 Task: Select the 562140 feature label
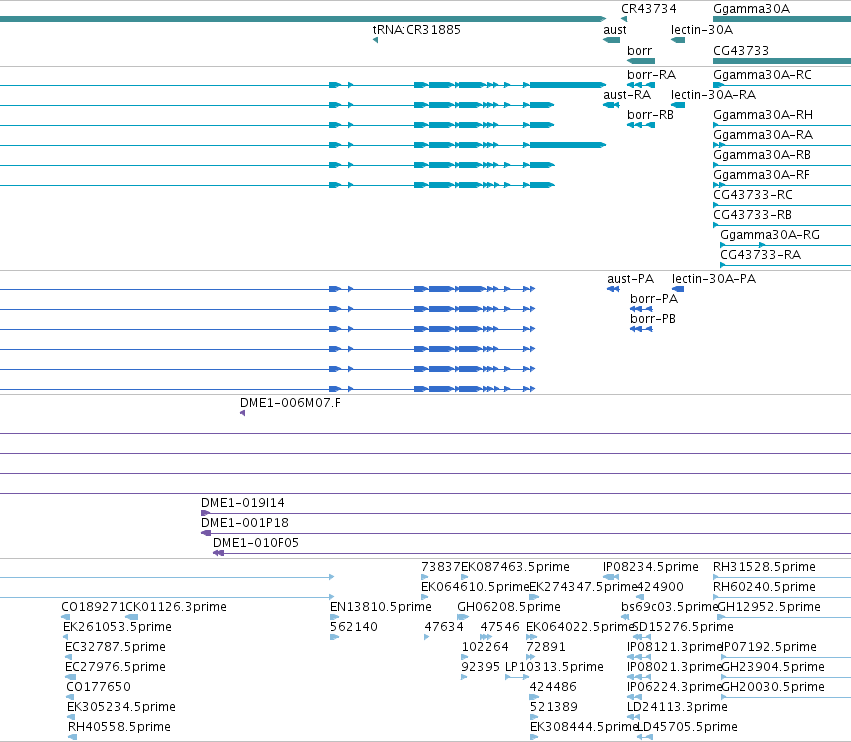(353, 627)
